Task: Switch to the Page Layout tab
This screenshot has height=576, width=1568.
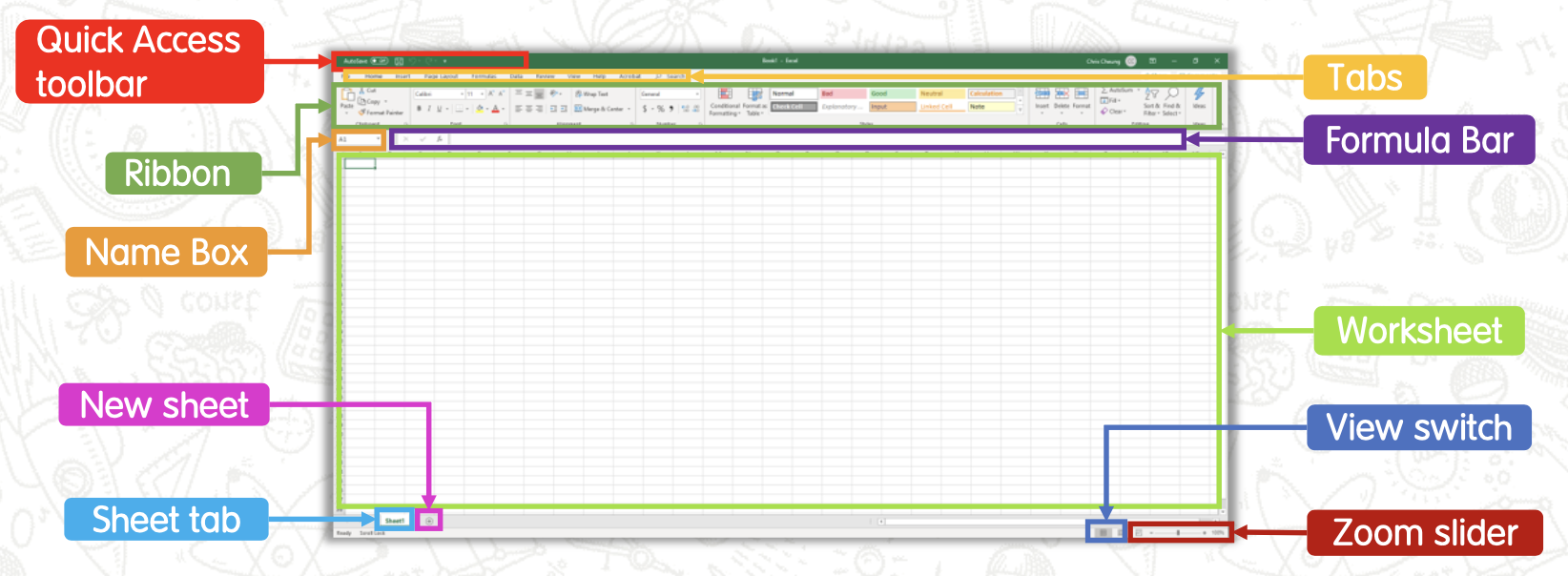Action: click(441, 76)
